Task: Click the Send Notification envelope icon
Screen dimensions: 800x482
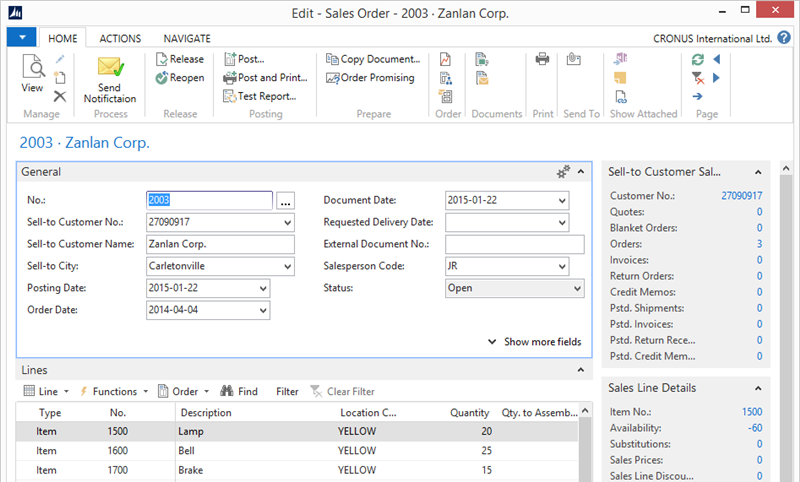Action: click(x=110, y=67)
